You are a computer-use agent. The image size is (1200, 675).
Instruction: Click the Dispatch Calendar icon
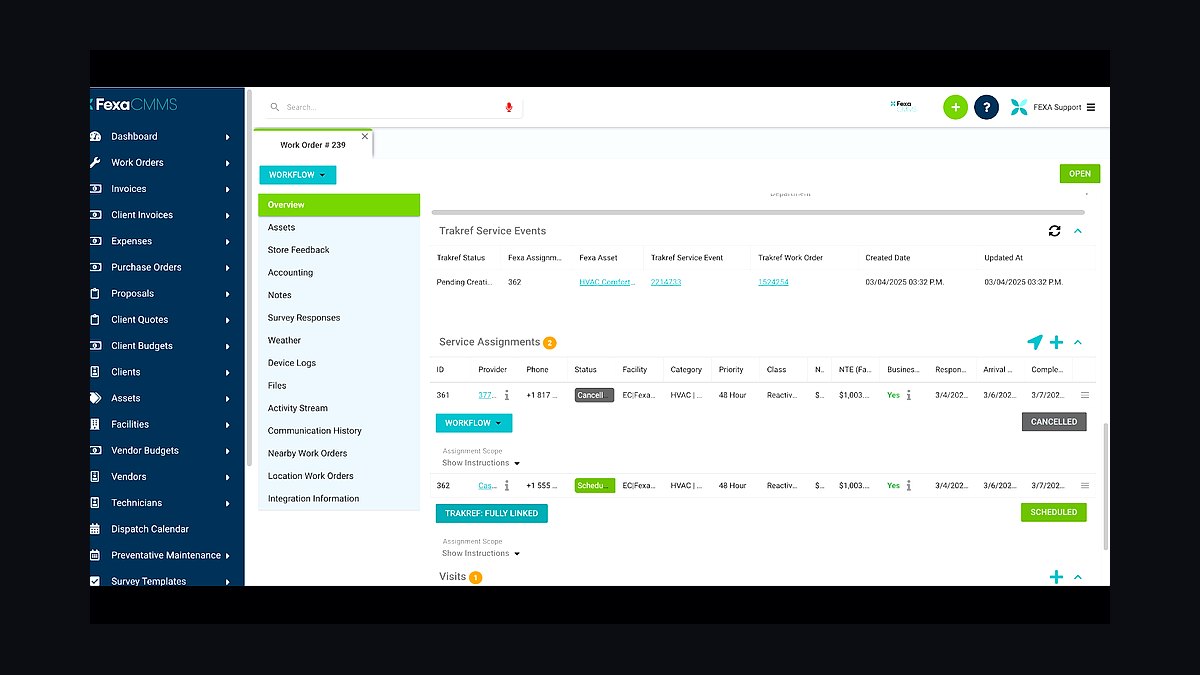(95, 529)
